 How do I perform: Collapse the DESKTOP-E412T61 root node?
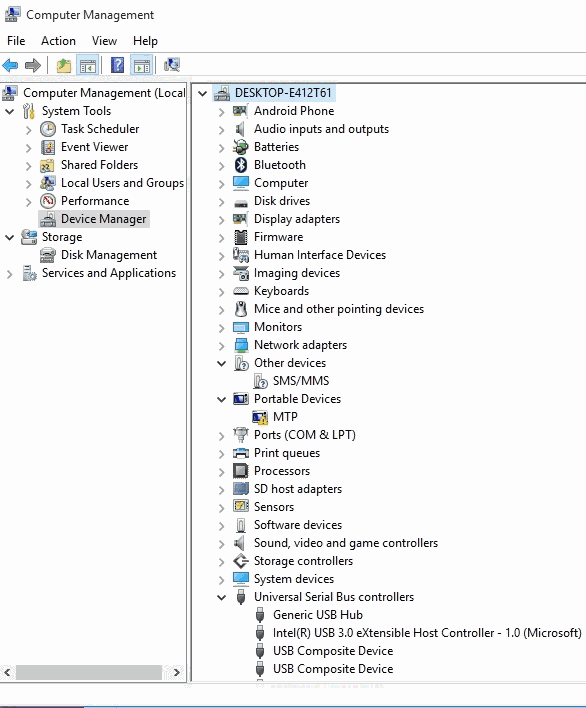click(x=202, y=93)
